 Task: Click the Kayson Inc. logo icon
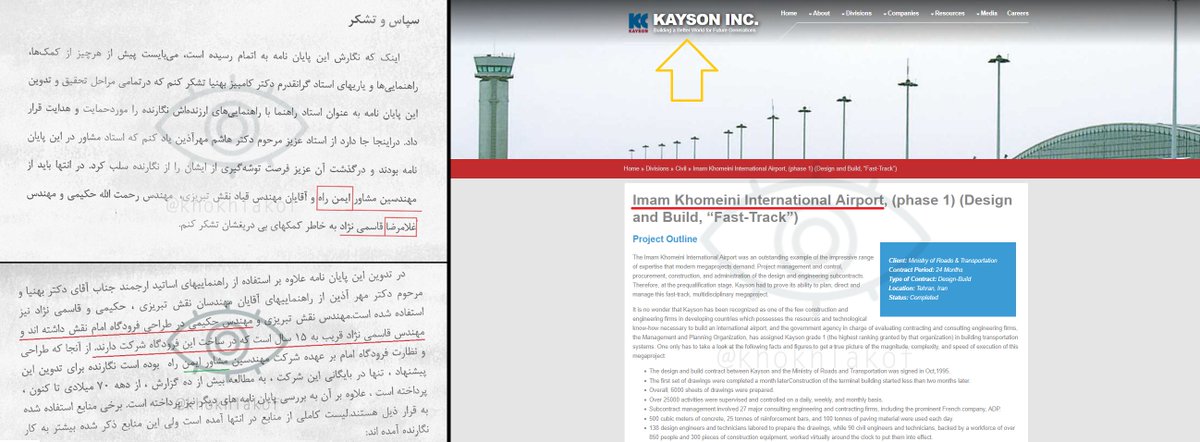coord(638,21)
